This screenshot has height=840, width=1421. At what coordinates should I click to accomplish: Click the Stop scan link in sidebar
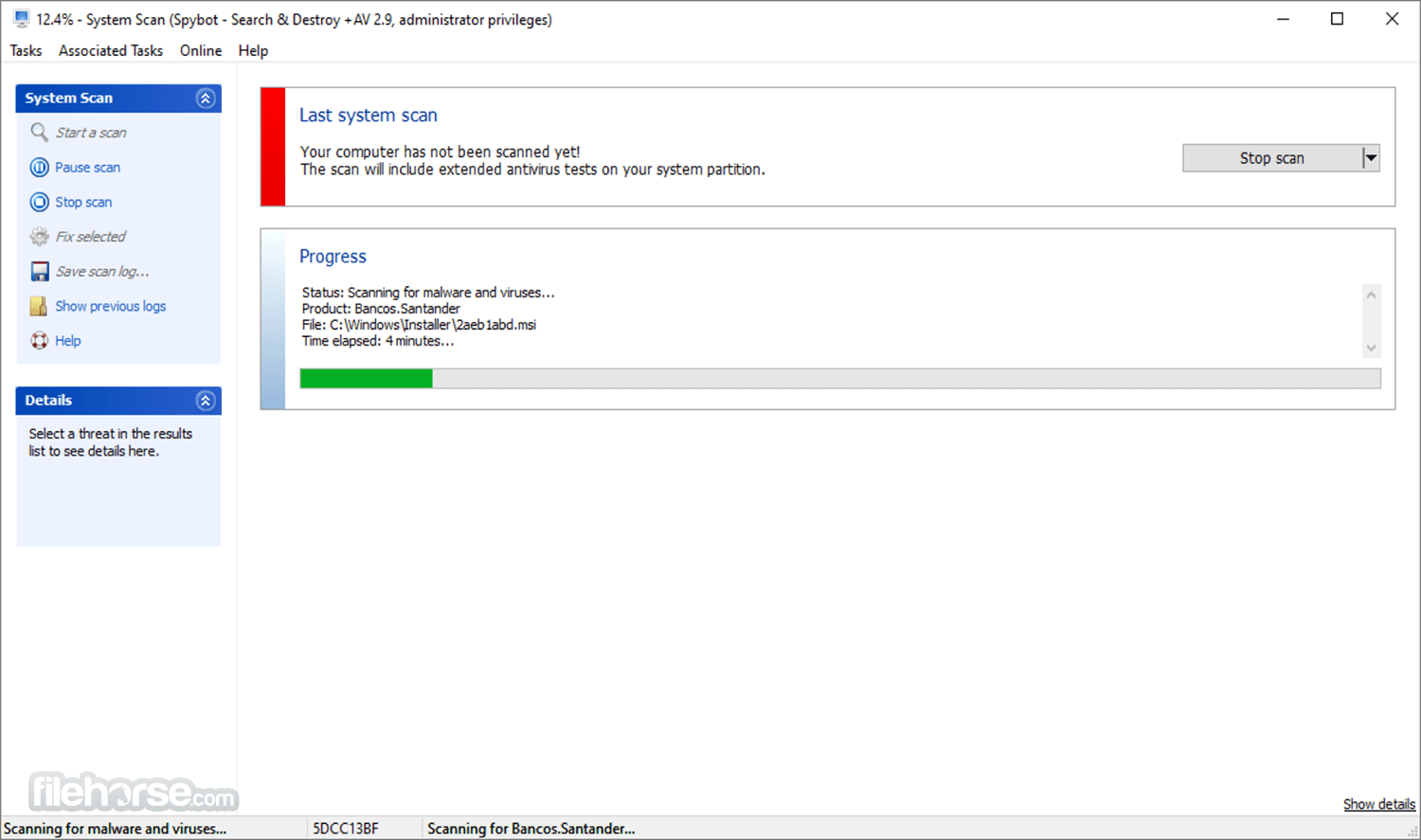(83, 202)
